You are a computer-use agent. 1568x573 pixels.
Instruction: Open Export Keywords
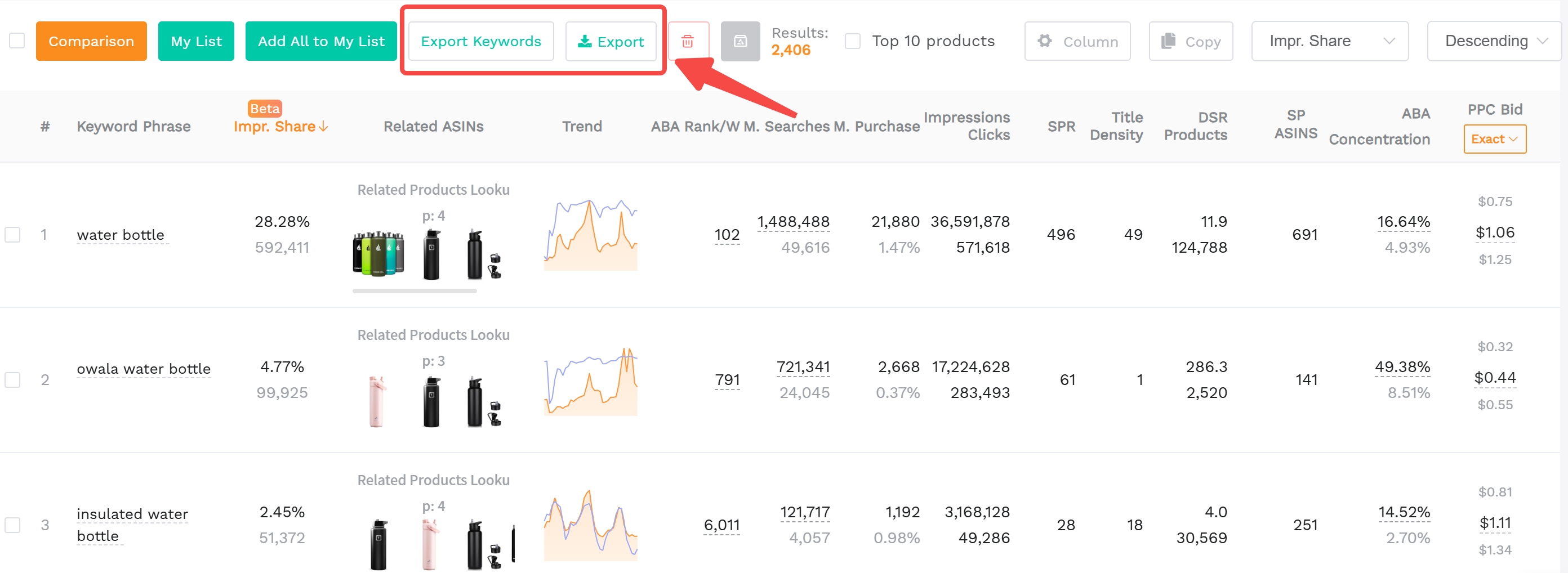click(x=480, y=41)
